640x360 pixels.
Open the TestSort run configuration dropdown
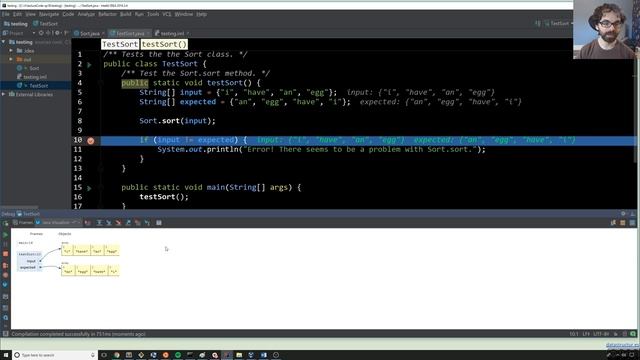click(x=558, y=24)
